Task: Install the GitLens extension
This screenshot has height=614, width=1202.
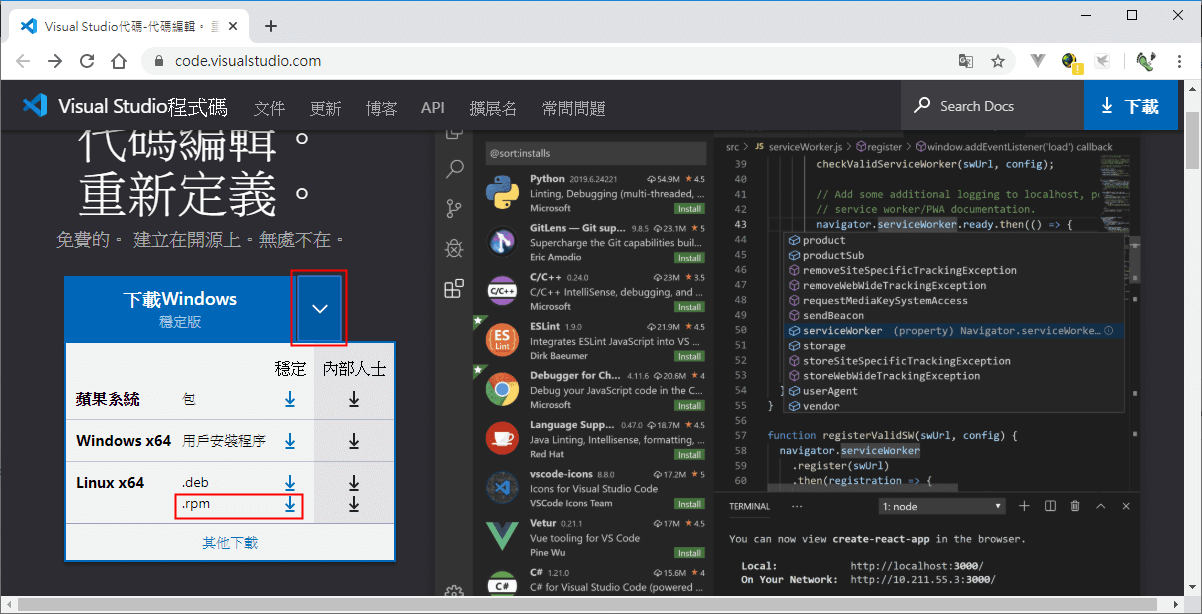Action: (690, 257)
